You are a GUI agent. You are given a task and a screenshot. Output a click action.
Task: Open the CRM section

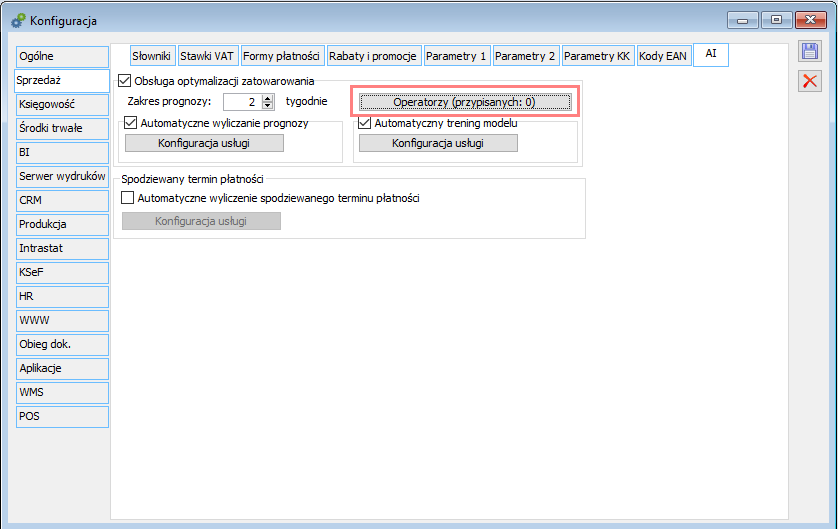[x=63, y=201]
